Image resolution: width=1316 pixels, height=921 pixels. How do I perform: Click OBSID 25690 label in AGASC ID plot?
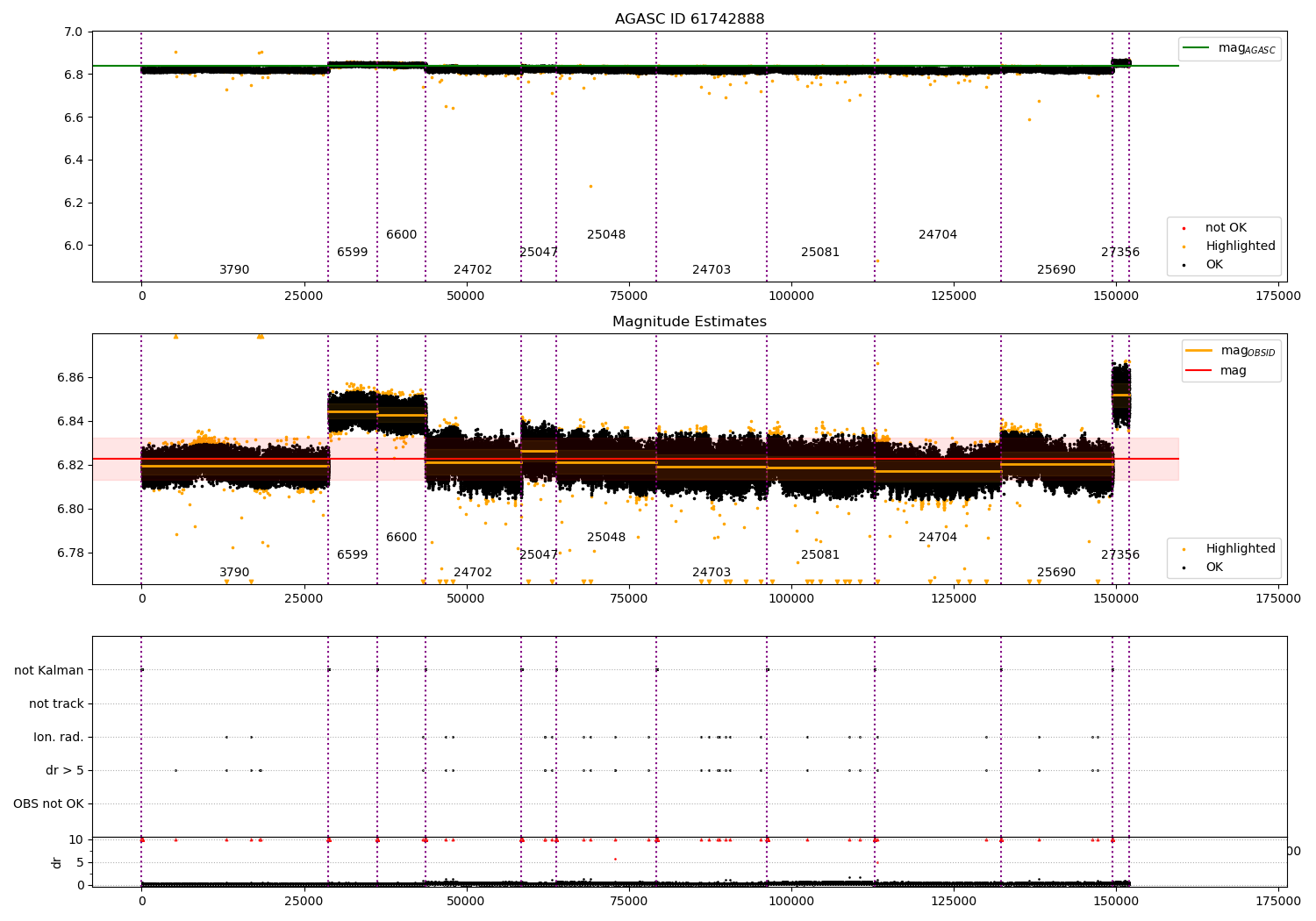(x=1056, y=270)
